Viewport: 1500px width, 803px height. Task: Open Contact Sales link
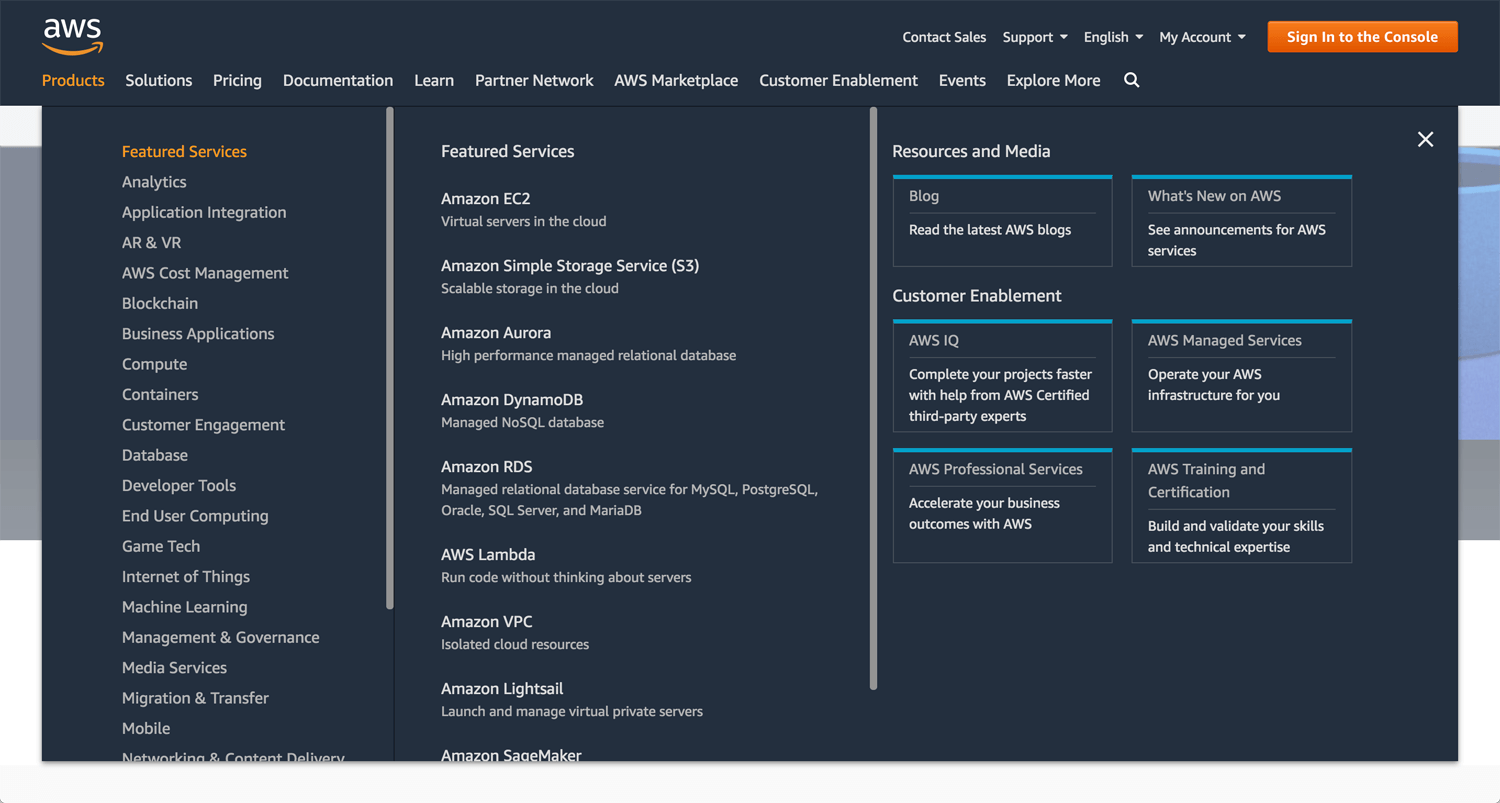click(x=944, y=37)
